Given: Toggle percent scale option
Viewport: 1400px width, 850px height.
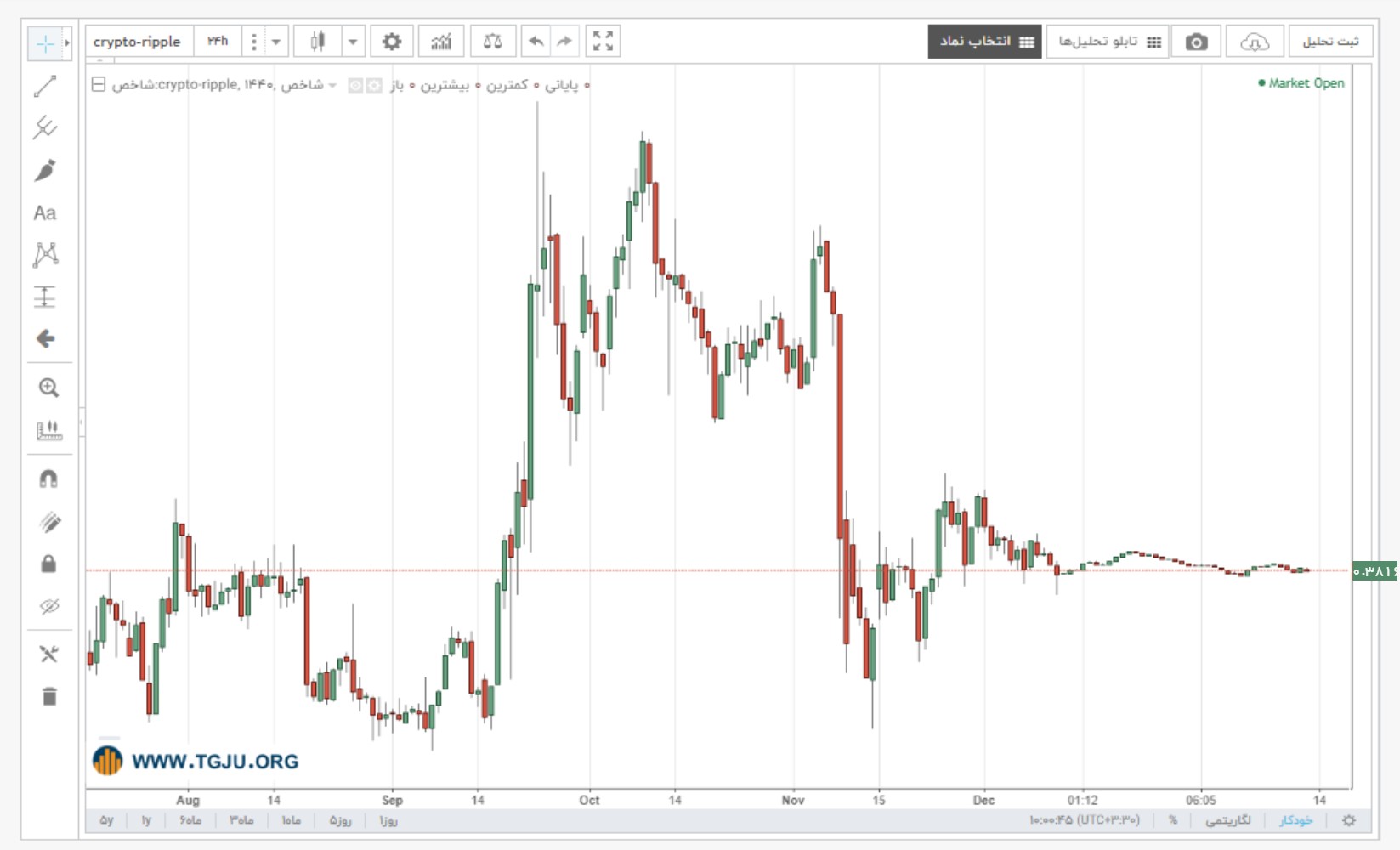Looking at the screenshot, I should point(1173,820).
